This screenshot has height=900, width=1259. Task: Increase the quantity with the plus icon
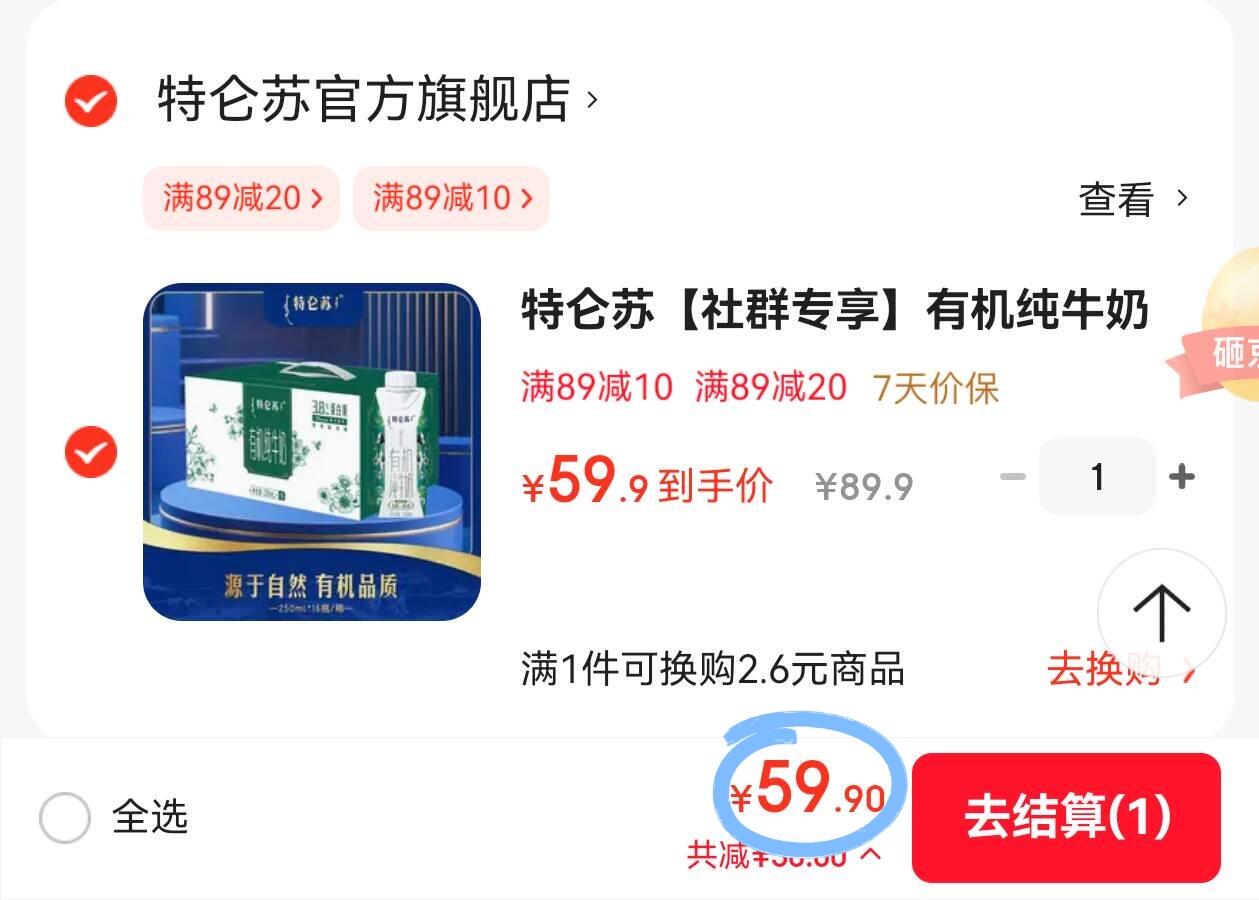point(1182,476)
